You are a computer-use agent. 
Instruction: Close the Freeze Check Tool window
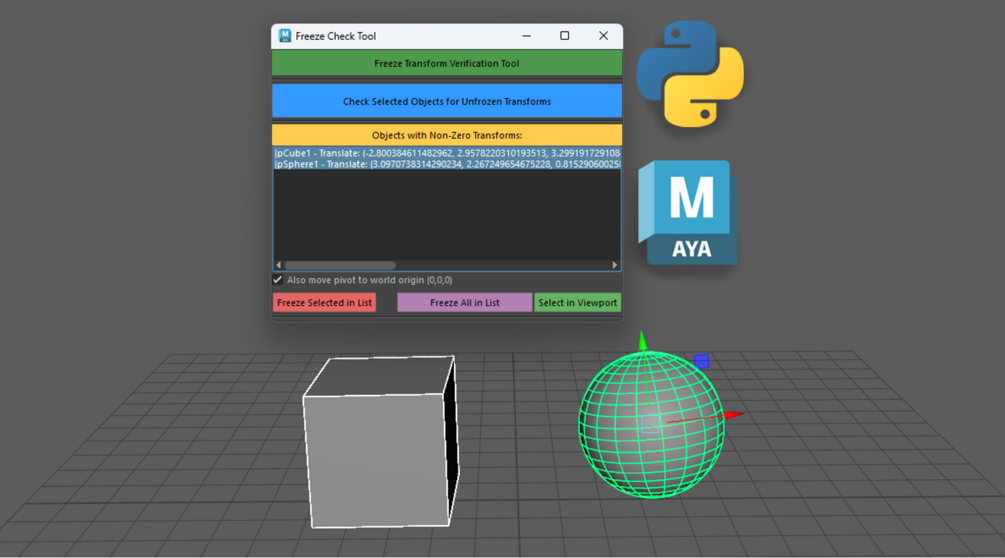[603, 36]
